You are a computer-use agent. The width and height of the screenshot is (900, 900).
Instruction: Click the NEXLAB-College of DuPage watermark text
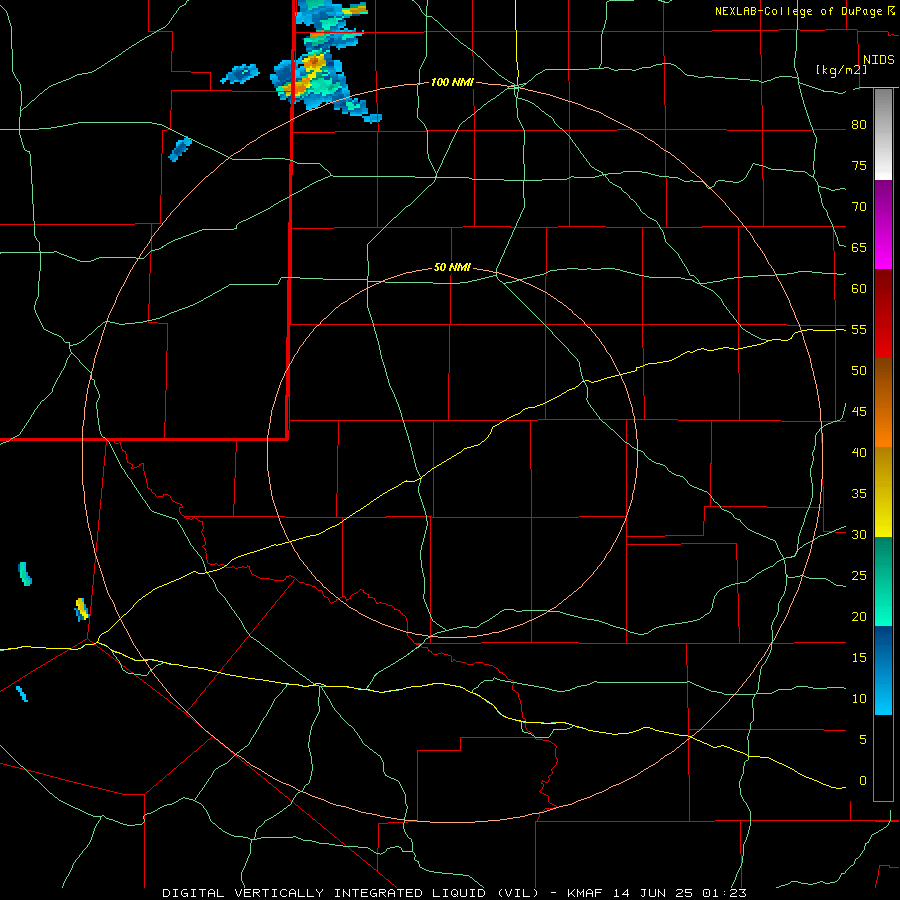(805, 11)
